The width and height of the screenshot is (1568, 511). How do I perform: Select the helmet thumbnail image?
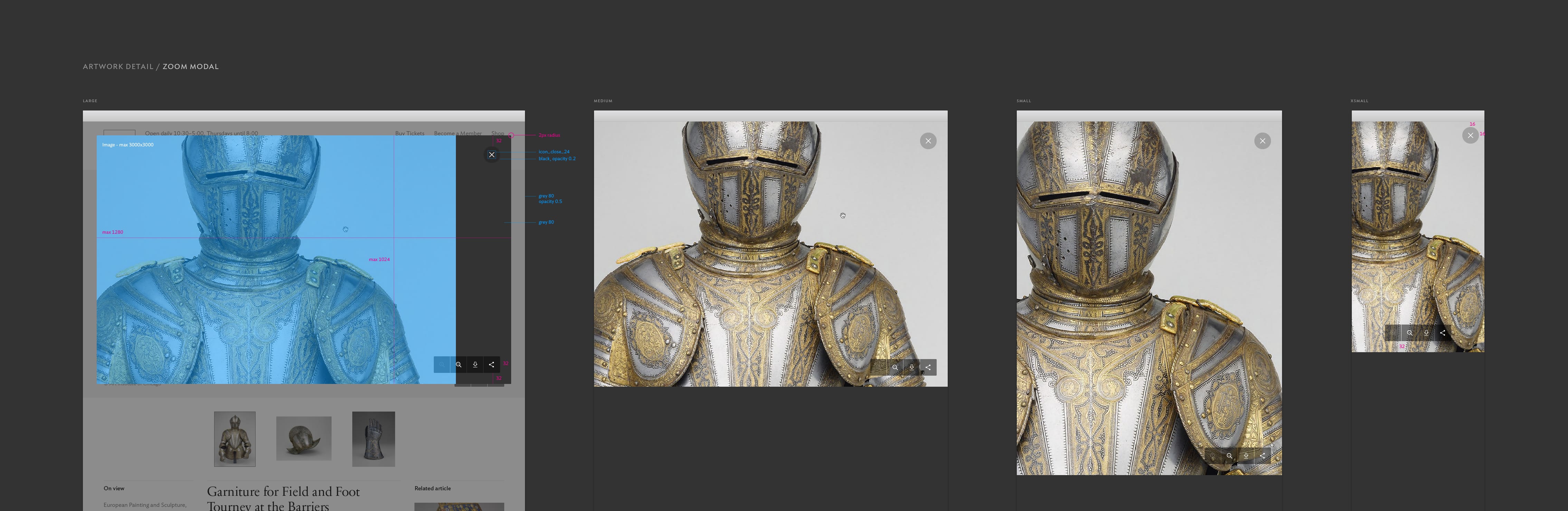pyautogui.click(x=304, y=438)
